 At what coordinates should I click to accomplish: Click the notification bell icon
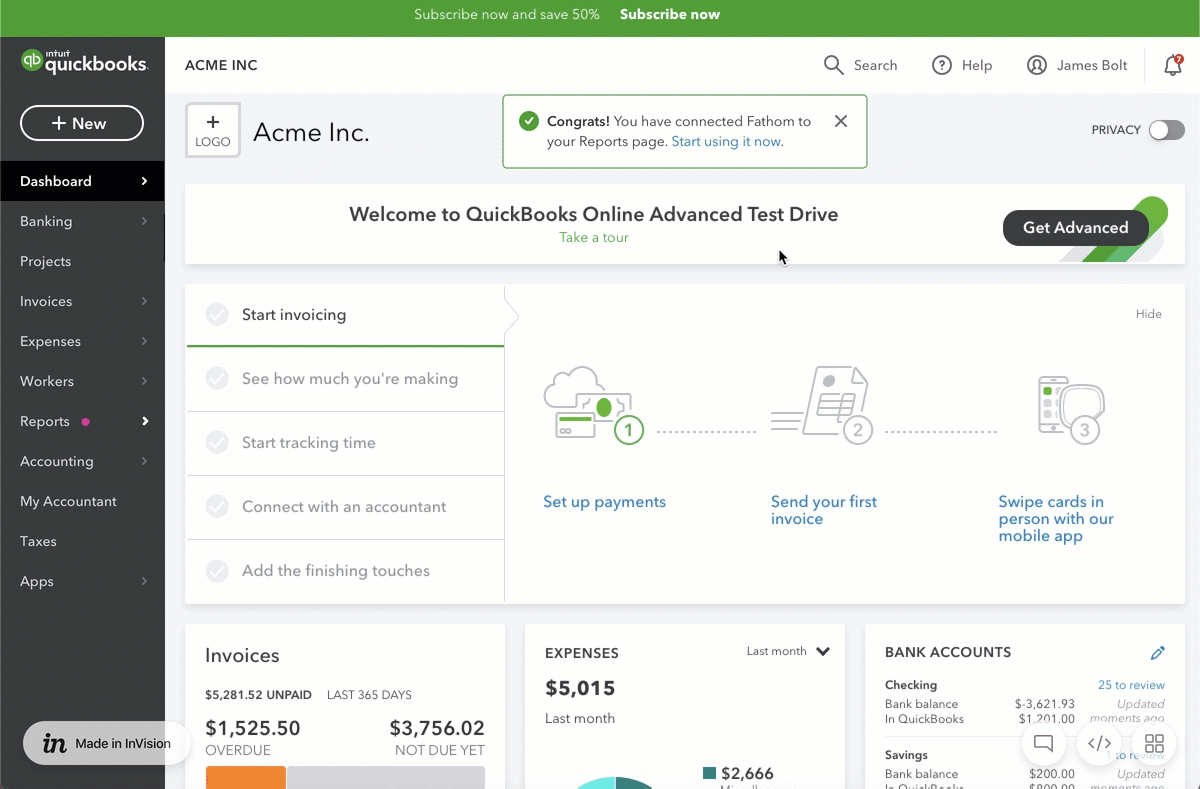[1172, 65]
